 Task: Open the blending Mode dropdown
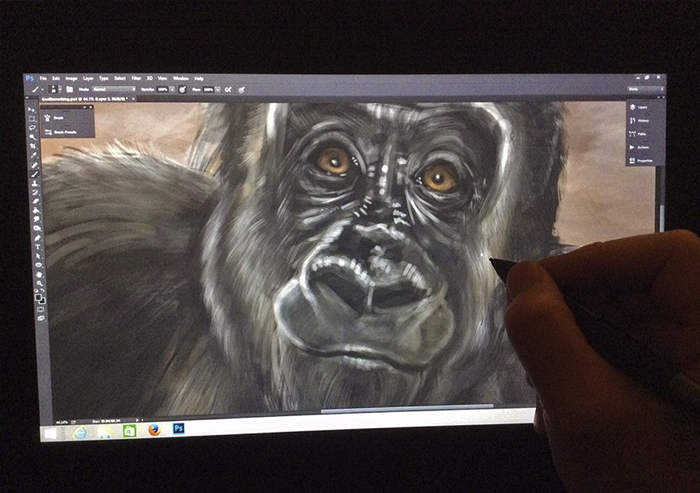point(112,89)
